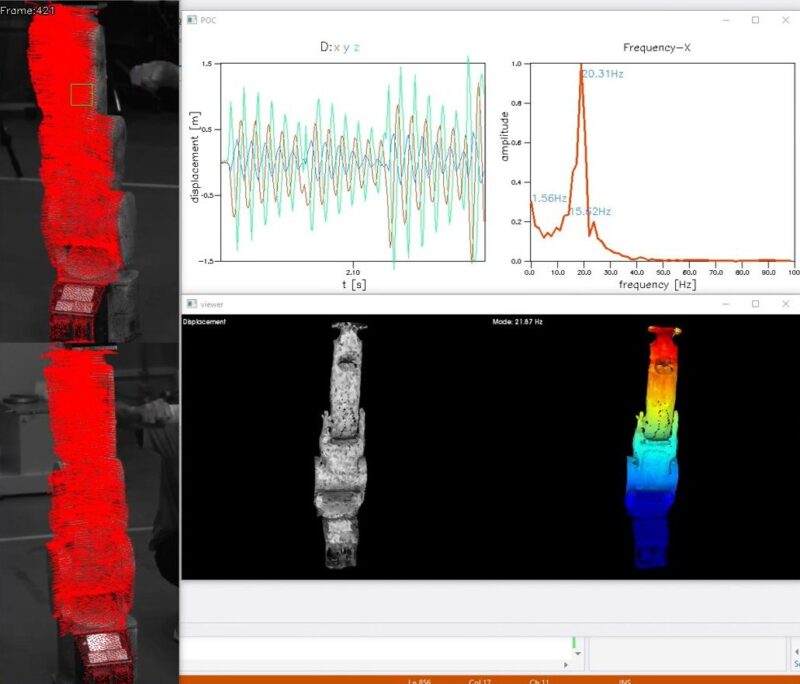Click the POC window title bar icon
Viewport: 800px width, 684px height.
point(192,20)
